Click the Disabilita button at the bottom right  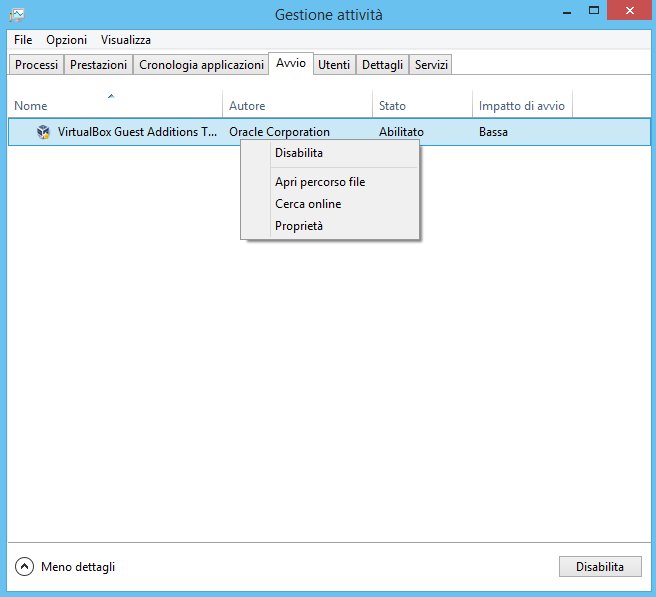point(600,566)
